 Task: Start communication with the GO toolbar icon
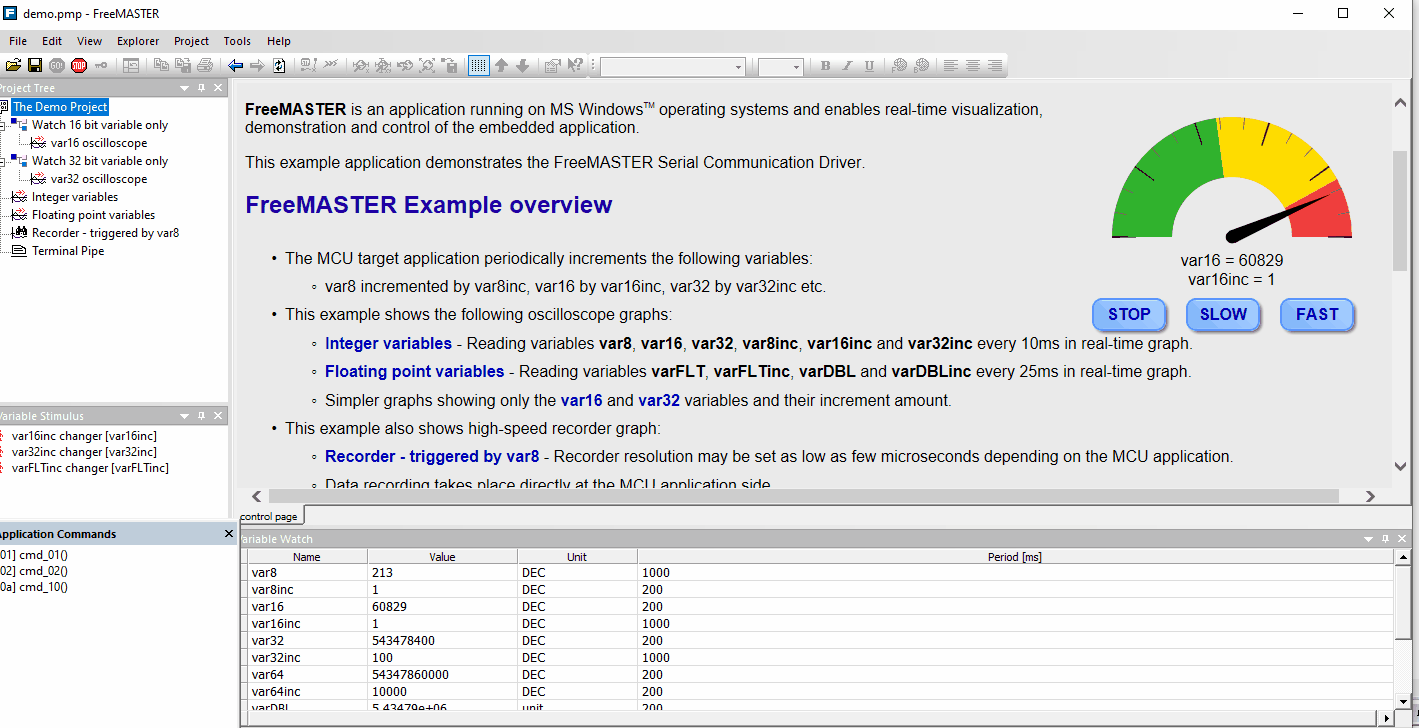(56, 64)
